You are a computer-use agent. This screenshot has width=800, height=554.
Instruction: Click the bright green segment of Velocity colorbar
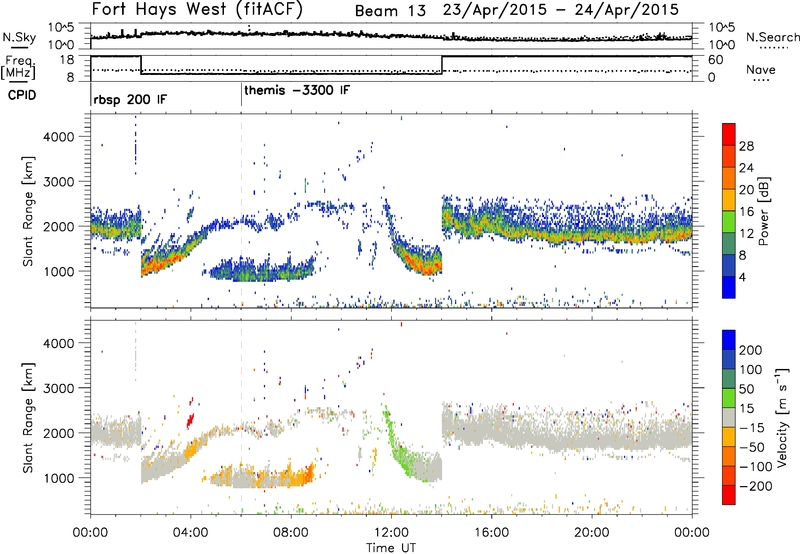pos(729,398)
